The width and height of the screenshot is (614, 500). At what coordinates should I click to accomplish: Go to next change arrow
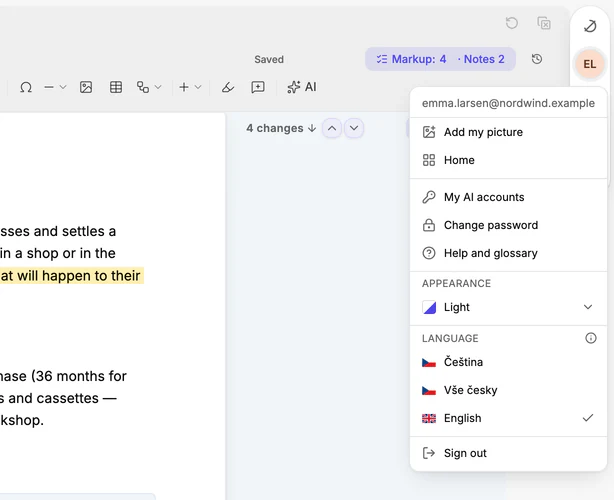click(x=354, y=128)
